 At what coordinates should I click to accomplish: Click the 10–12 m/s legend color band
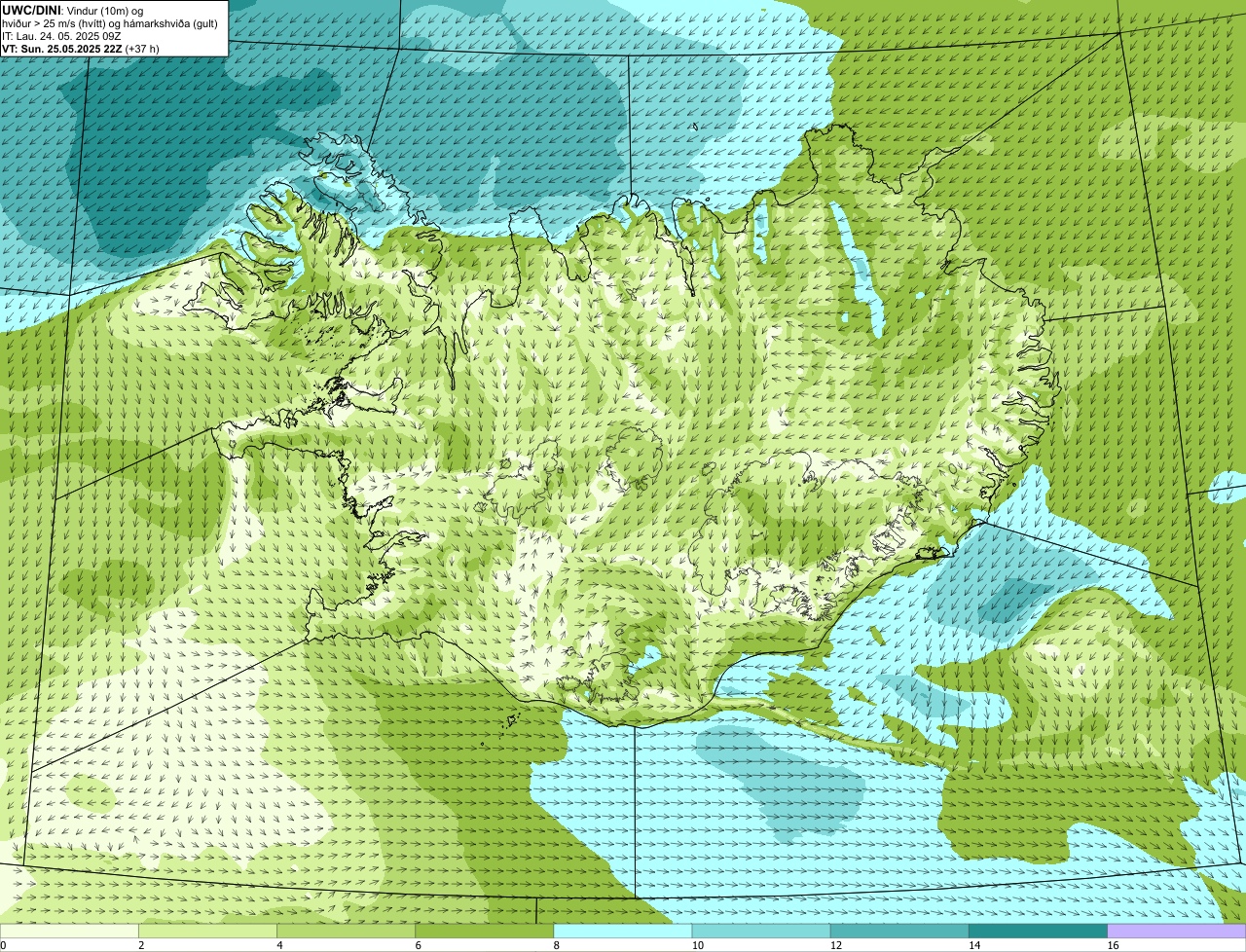point(762,931)
